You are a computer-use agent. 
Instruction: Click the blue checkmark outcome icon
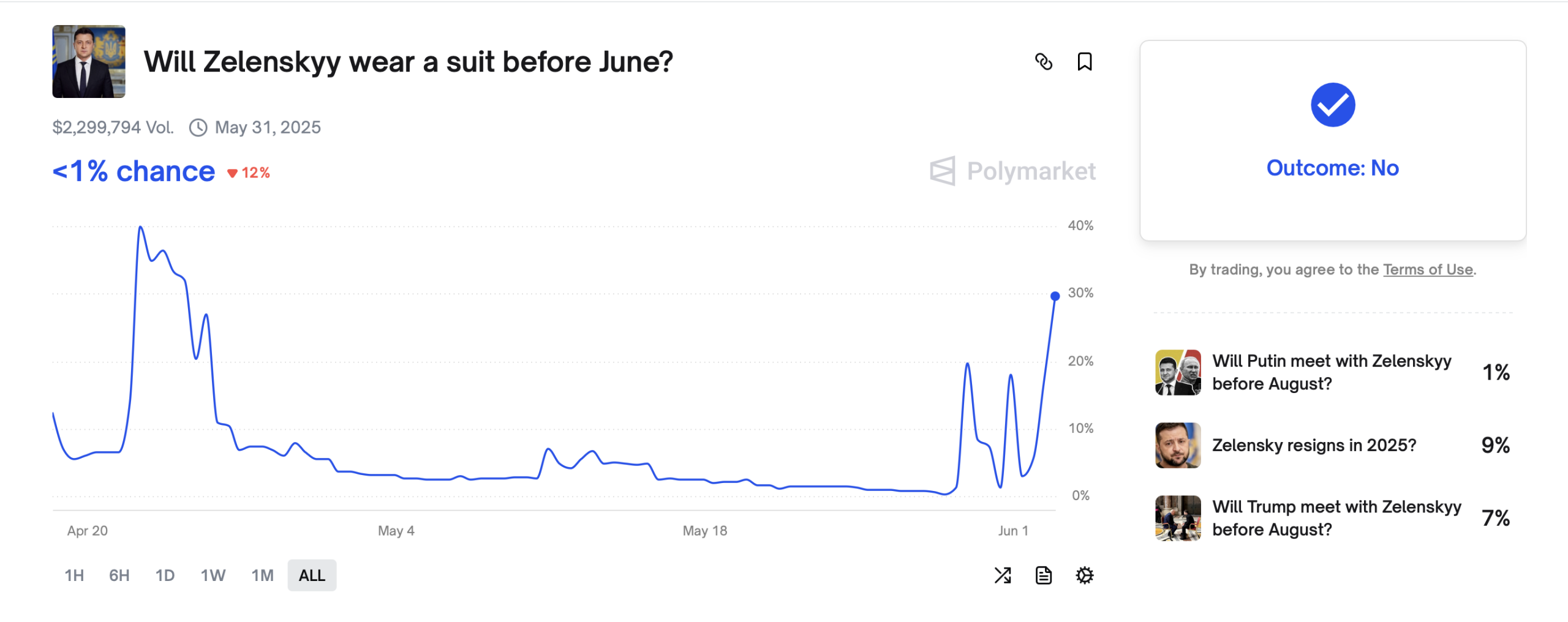1333,105
